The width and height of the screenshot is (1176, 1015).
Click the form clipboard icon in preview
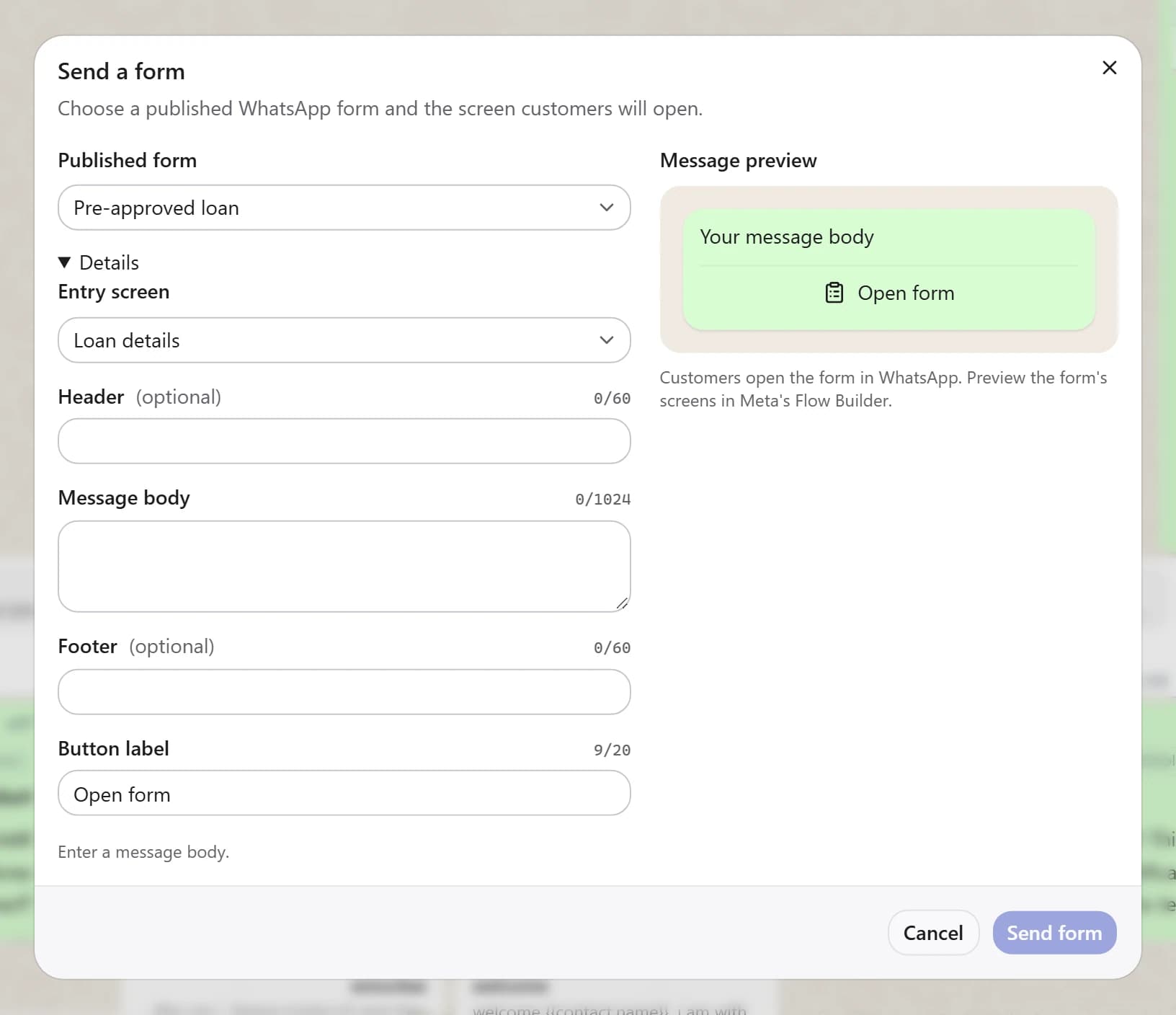pos(834,293)
